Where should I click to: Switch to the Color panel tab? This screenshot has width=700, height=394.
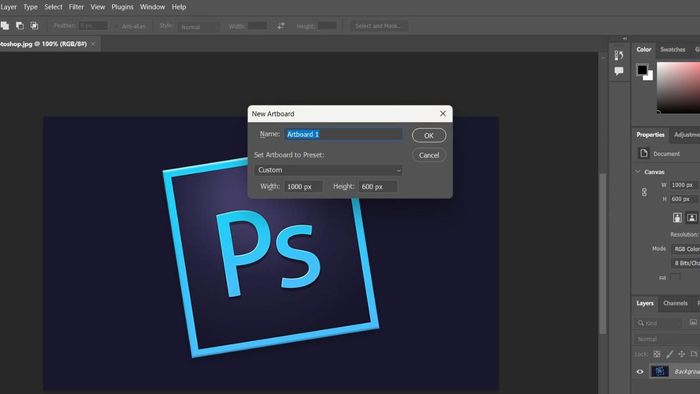(644, 50)
